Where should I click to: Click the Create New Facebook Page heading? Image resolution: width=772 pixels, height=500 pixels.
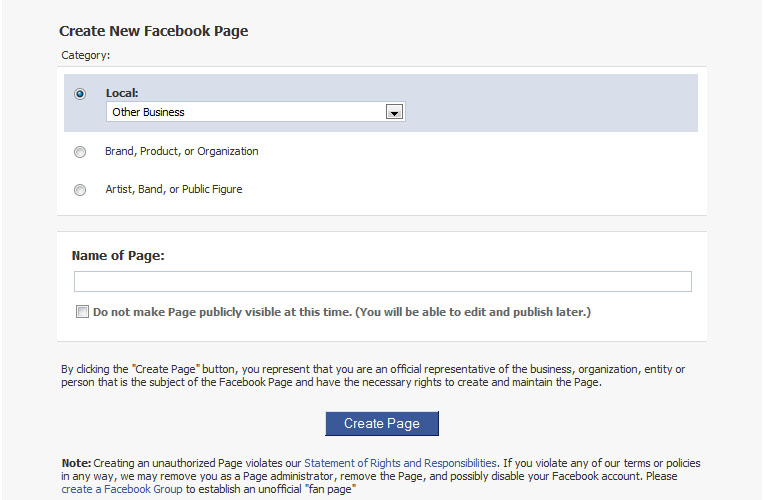click(154, 31)
